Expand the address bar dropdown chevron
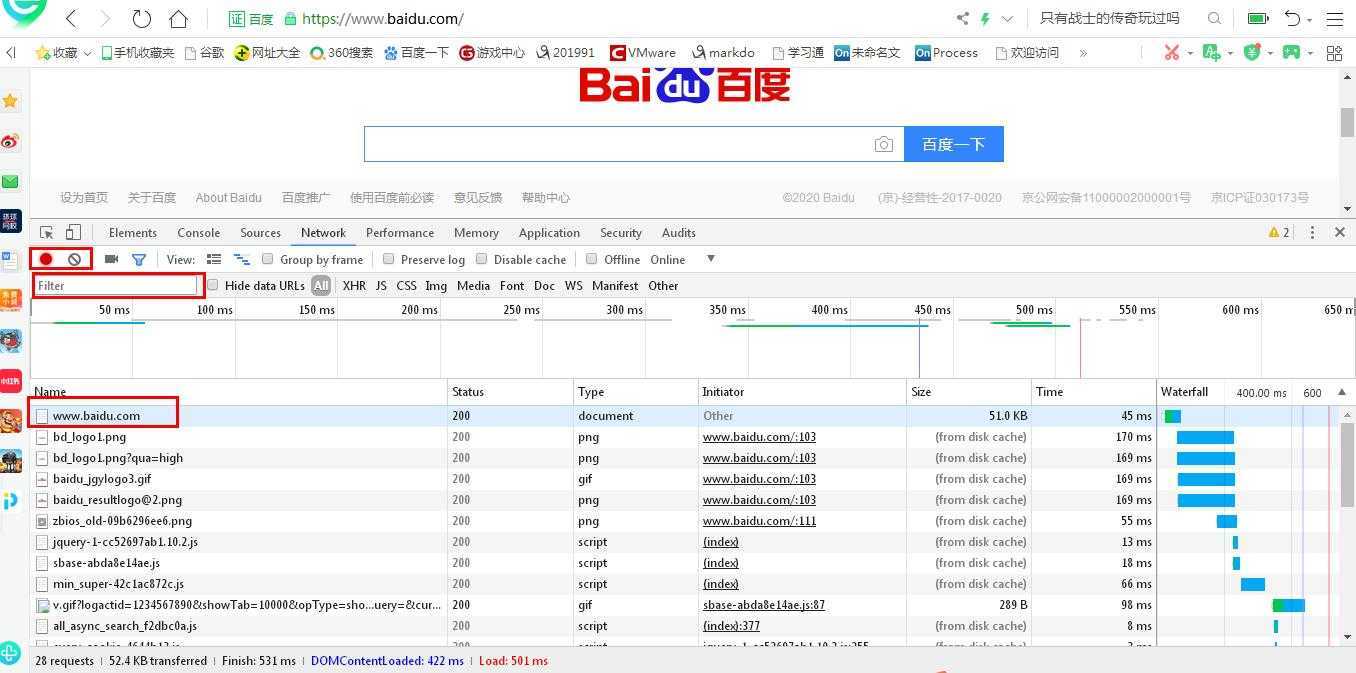 [x=1007, y=18]
